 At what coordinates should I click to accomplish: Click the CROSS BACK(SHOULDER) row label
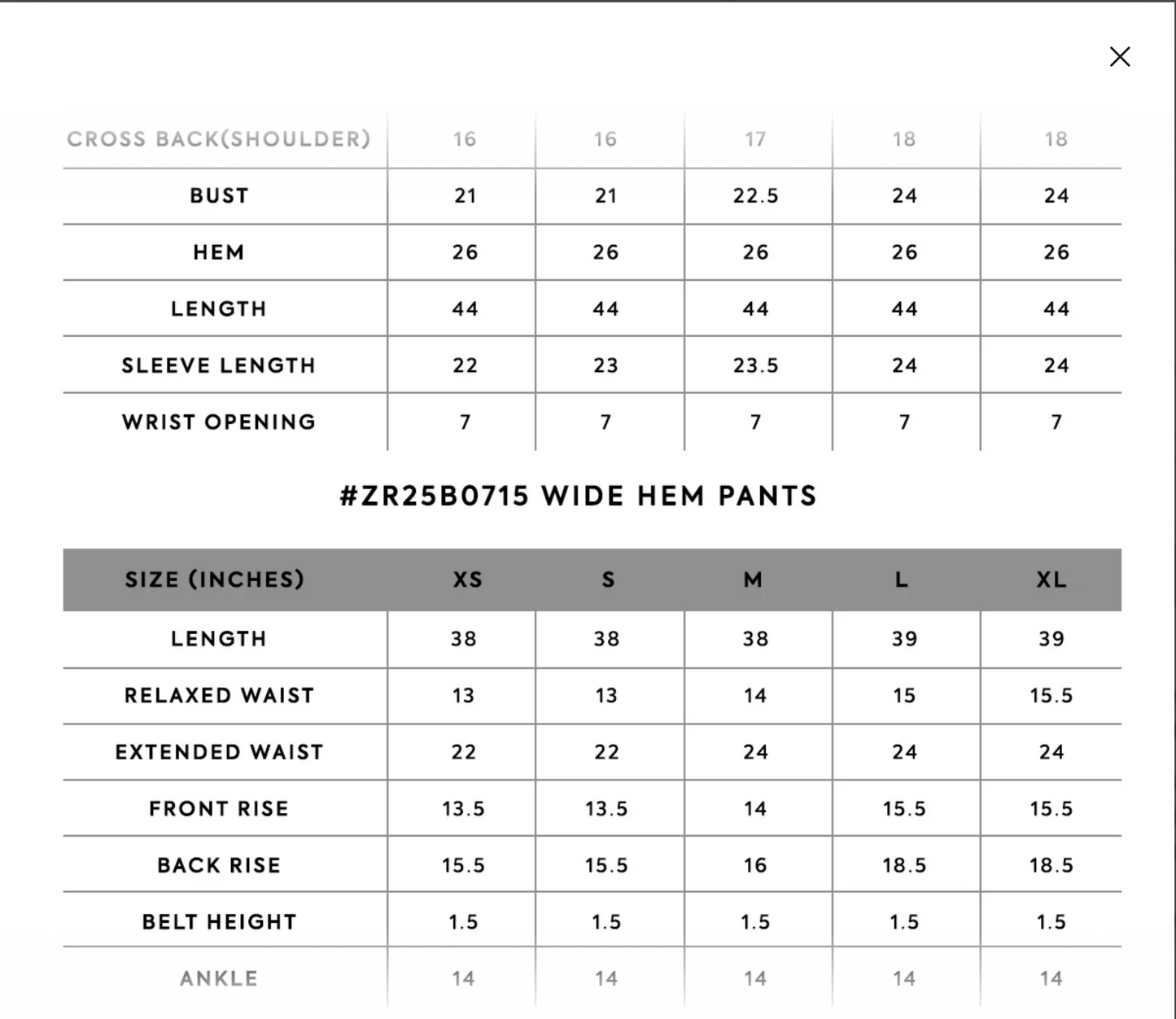[219, 139]
